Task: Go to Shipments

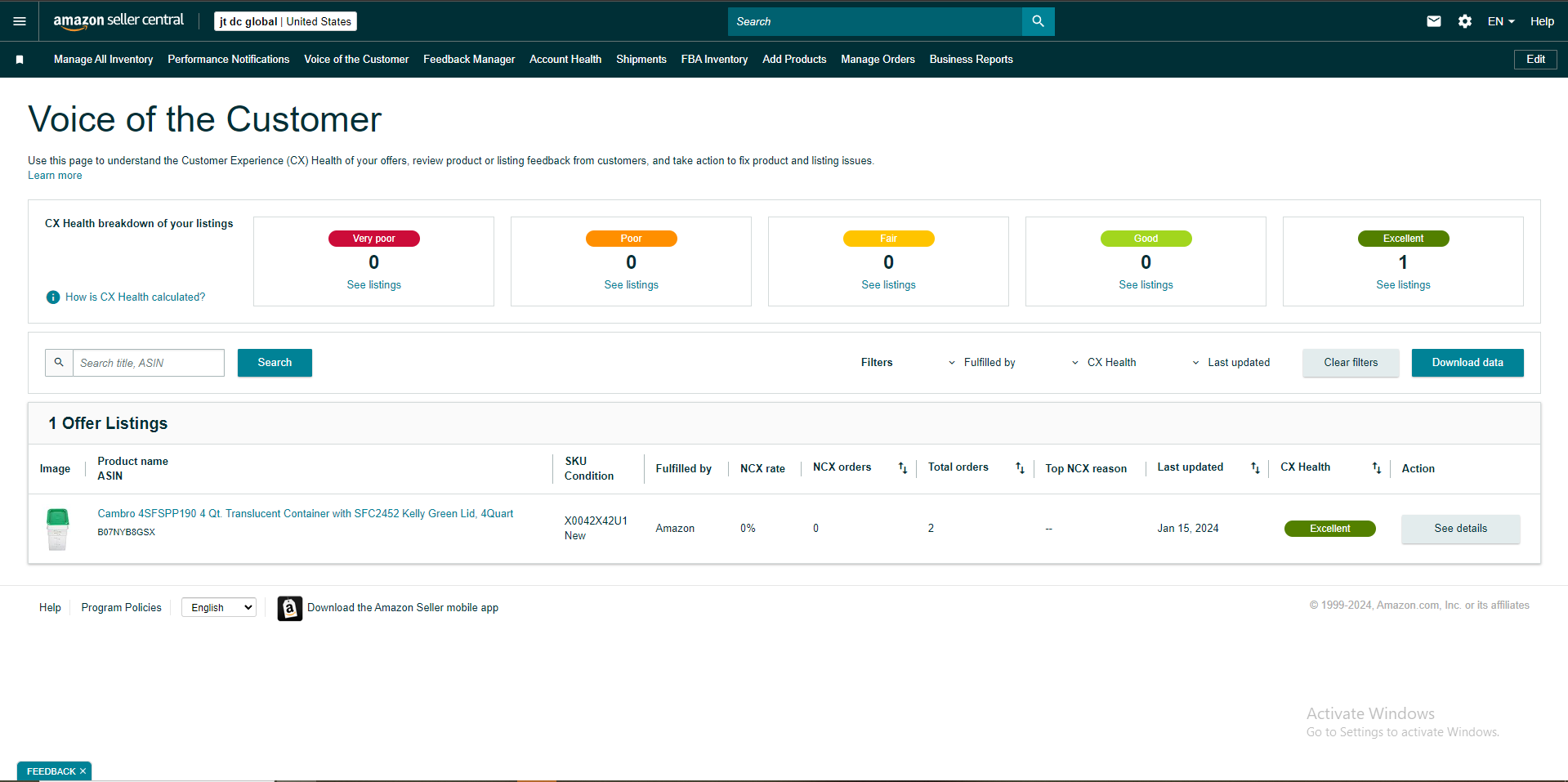Action: click(x=641, y=60)
